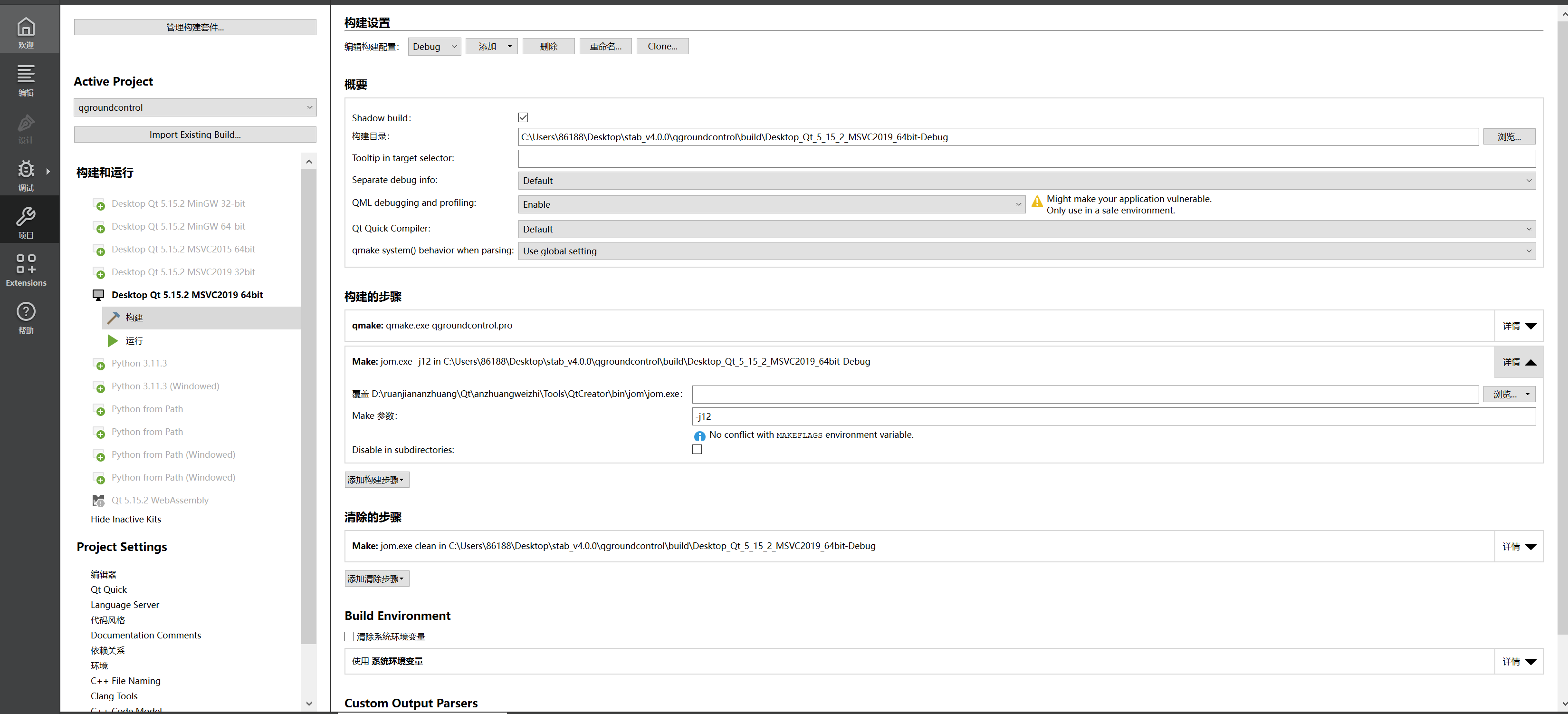The height and width of the screenshot is (714, 1568).
Task: Open the Help (帮助) question mark icon
Action: point(26,312)
